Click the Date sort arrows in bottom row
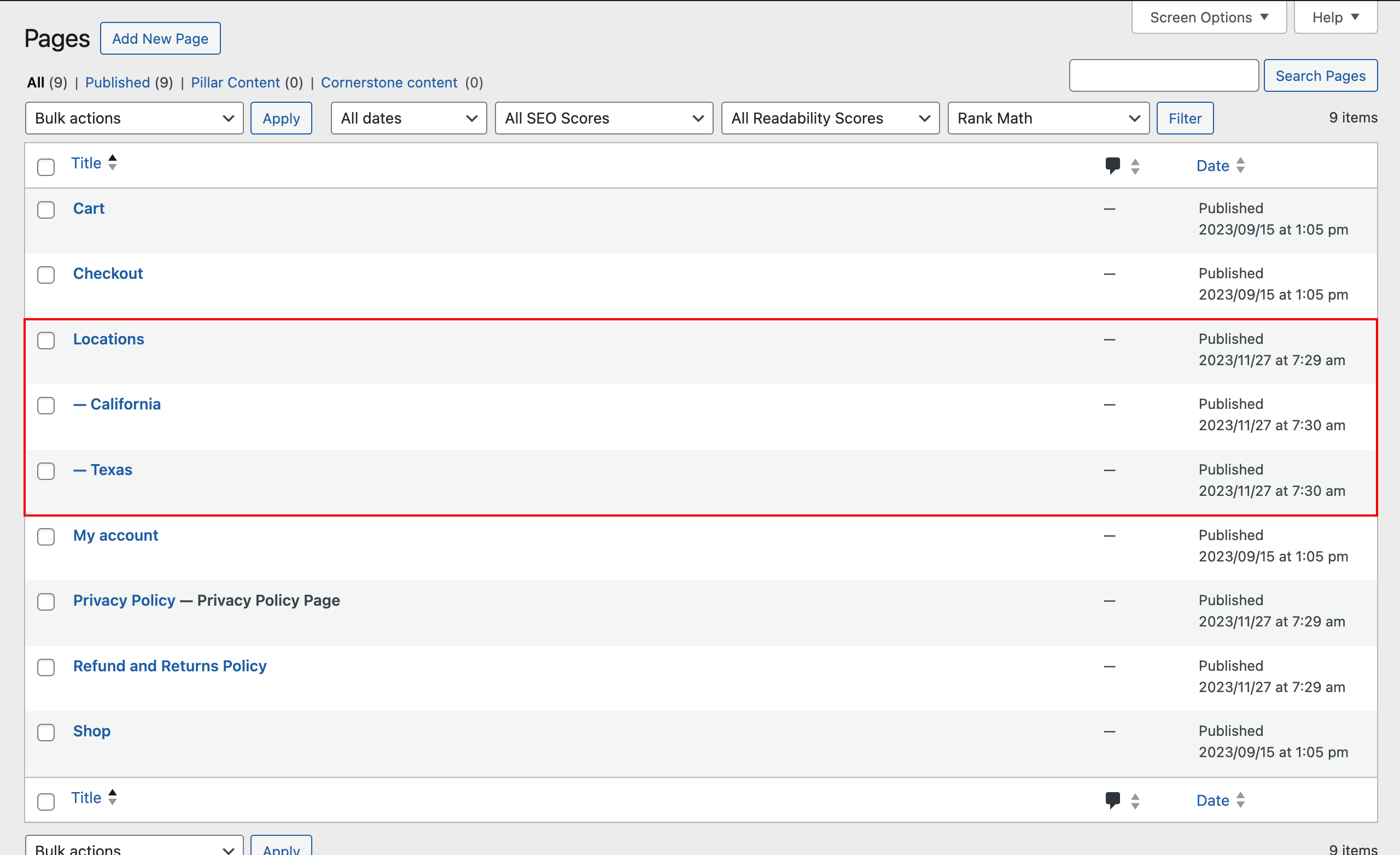This screenshot has height=855, width=1400. [x=1241, y=800]
